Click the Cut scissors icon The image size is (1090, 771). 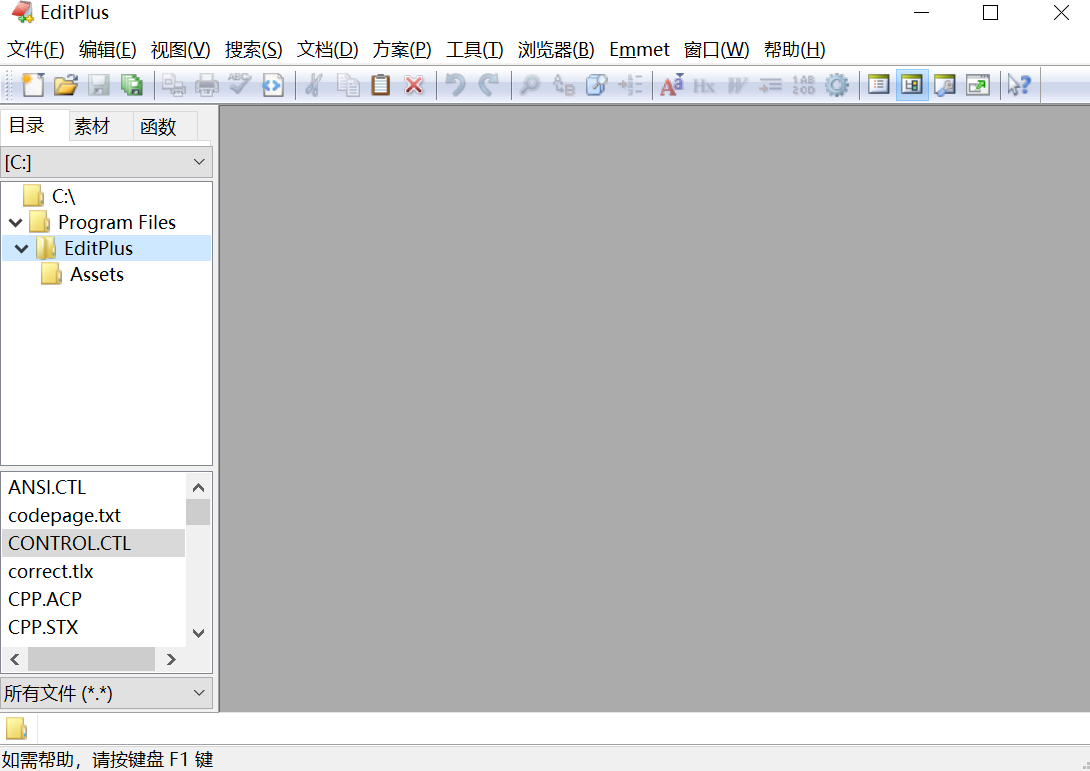314,85
